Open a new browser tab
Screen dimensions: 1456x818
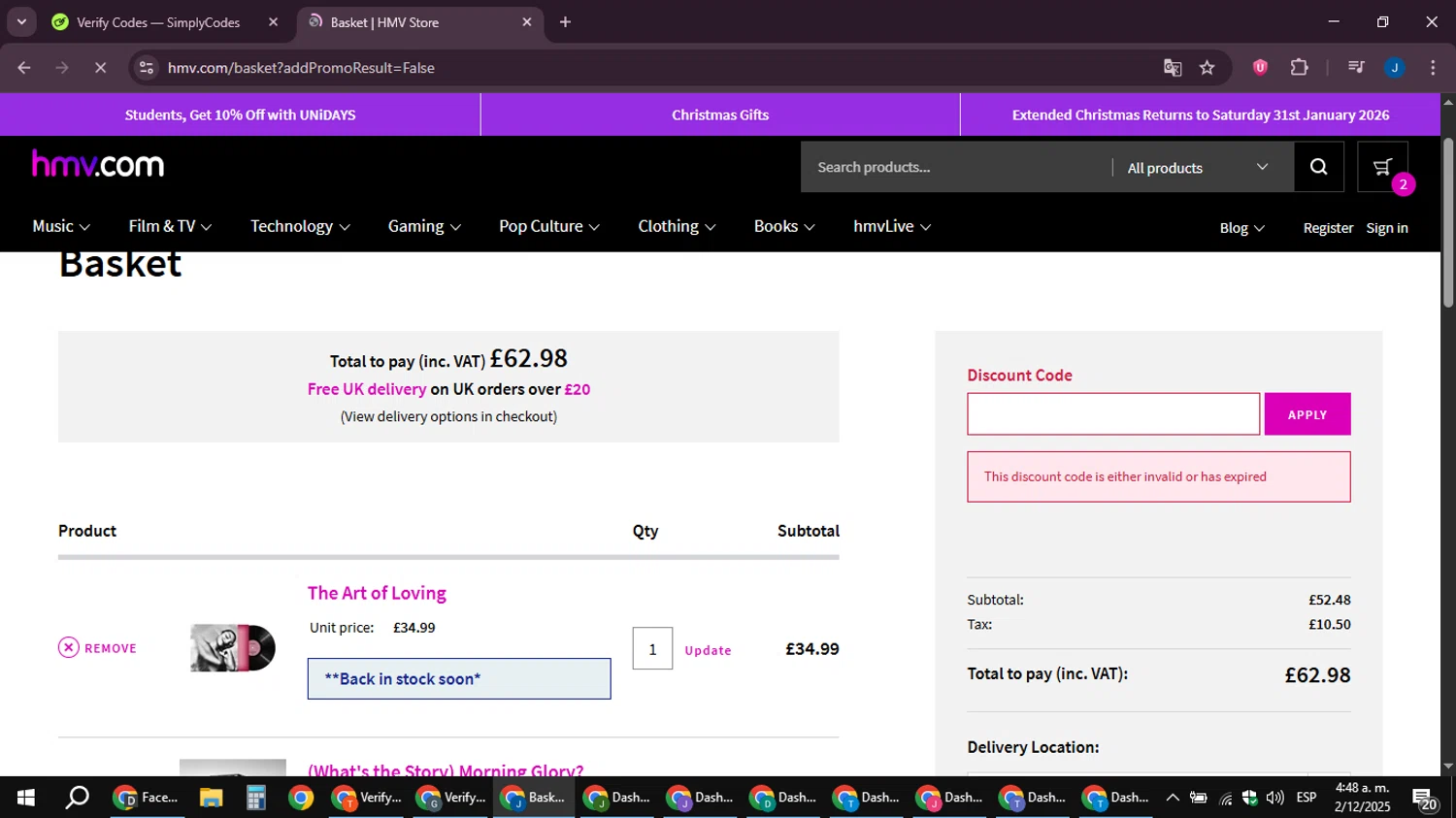[x=565, y=21]
